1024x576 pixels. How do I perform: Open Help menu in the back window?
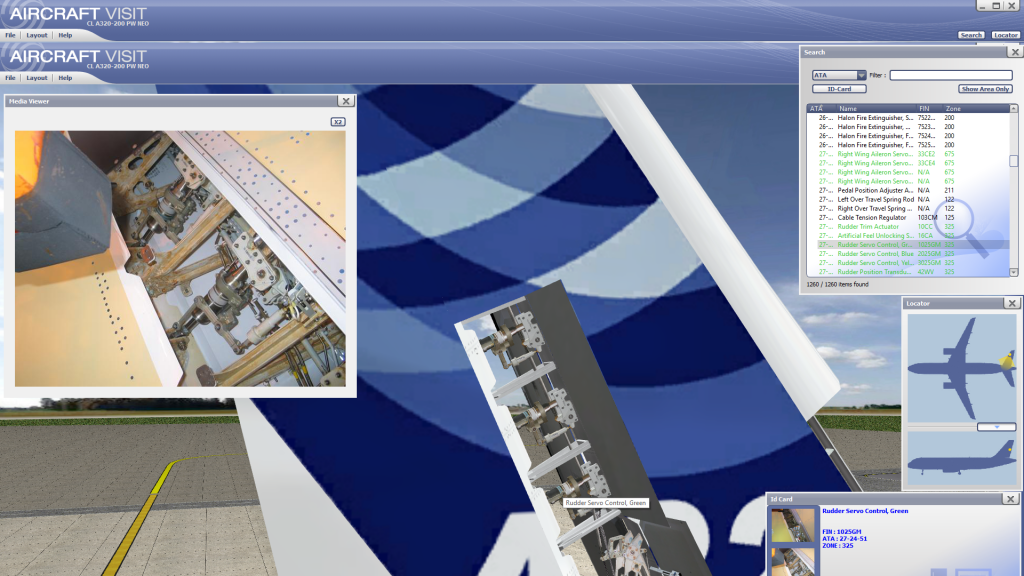[65, 35]
